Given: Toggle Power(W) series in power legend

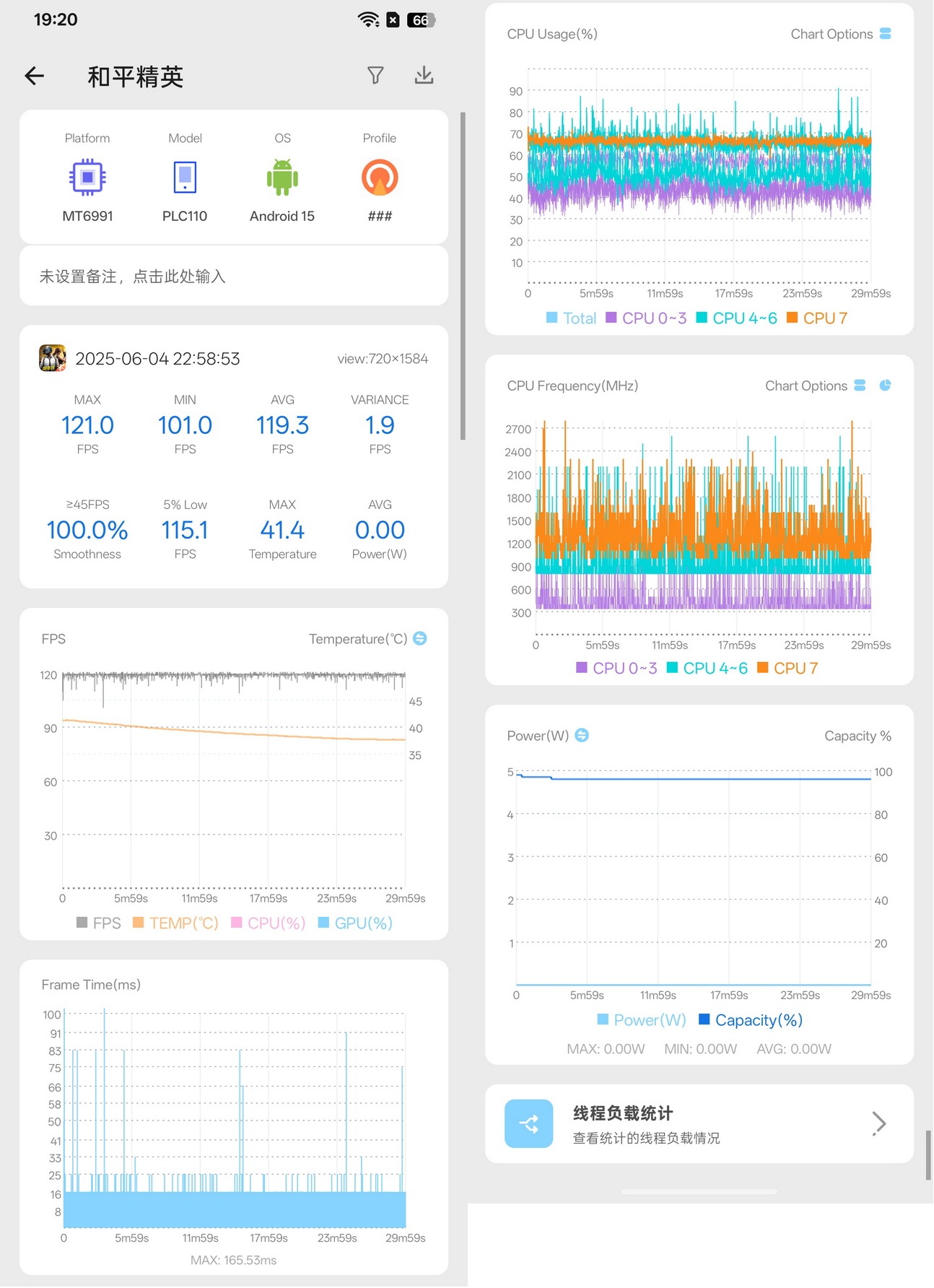Looking at the screenshot, I should (x=642, y=1019).
